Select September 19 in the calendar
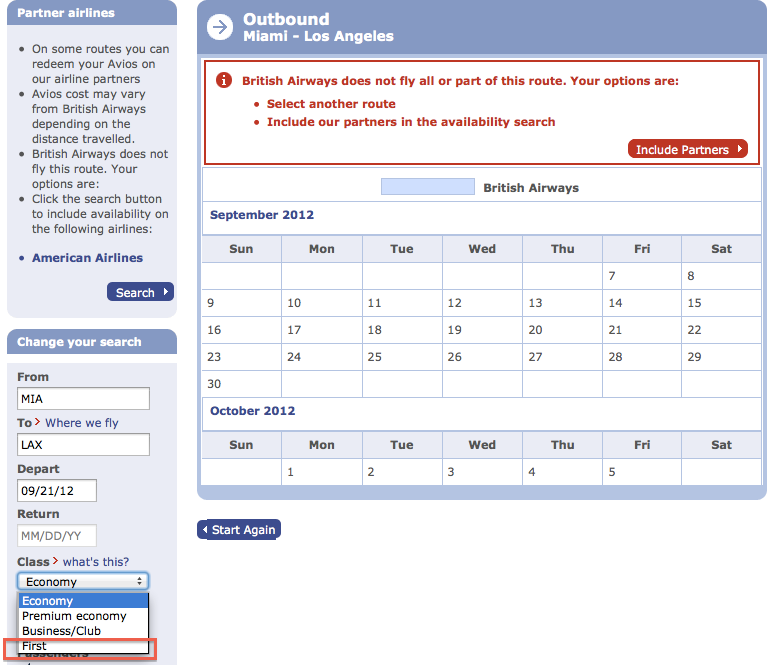Image resolution: width=775 pixels, height=665 pixels. (x=482, y=330)
